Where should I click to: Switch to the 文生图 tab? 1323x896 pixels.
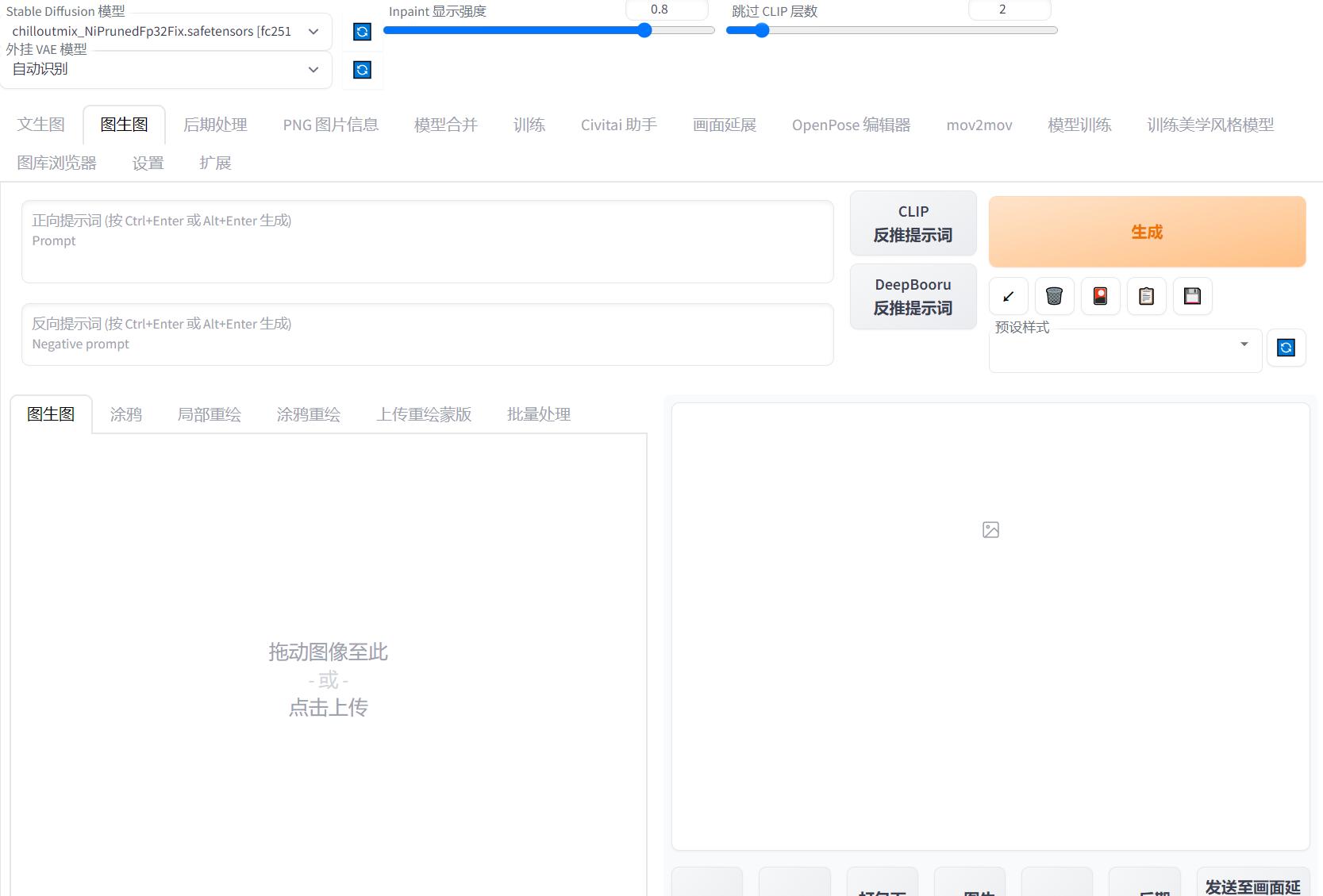[x=40, y=125]
